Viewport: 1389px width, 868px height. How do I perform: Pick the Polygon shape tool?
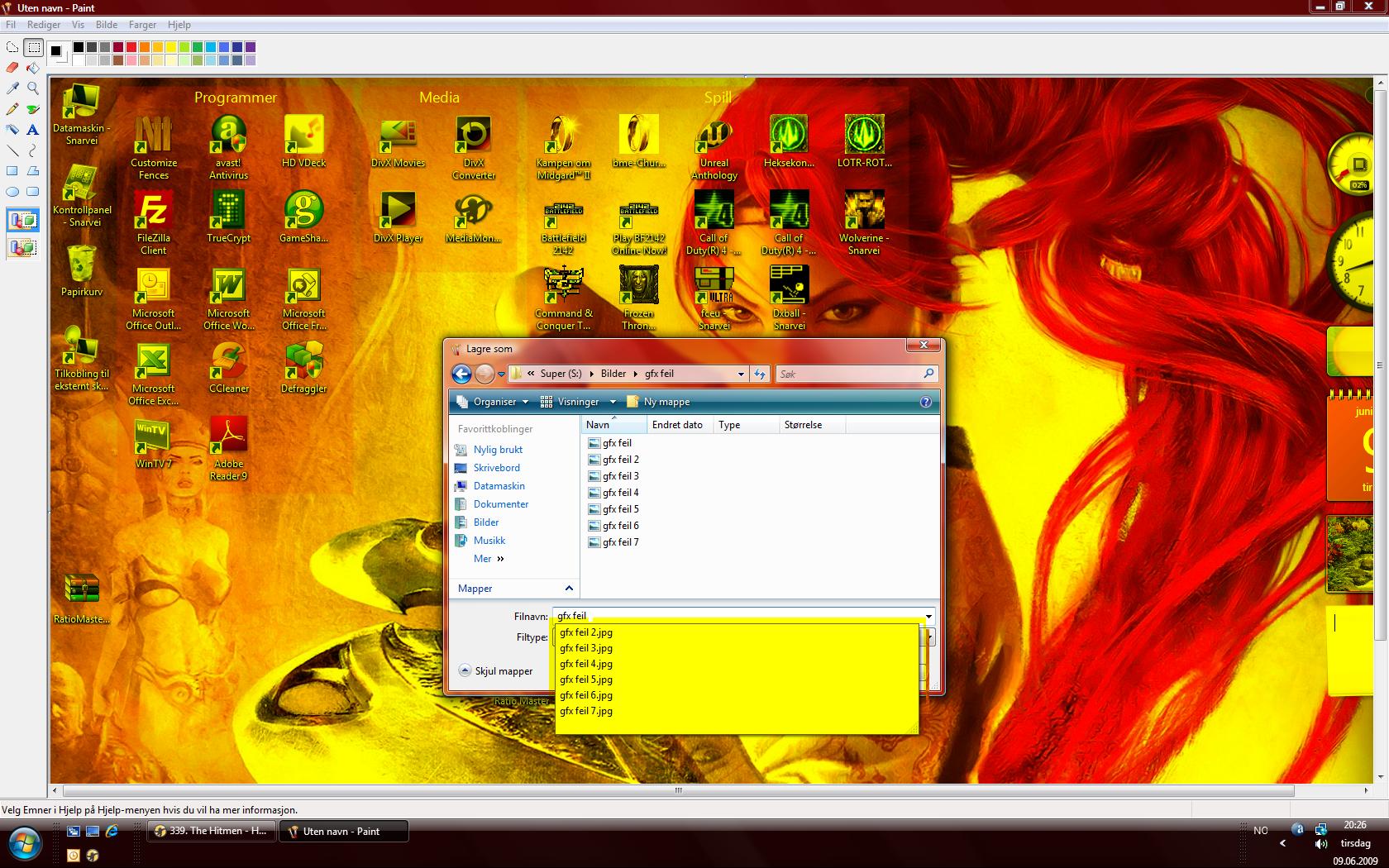click(x=33, y=171)
